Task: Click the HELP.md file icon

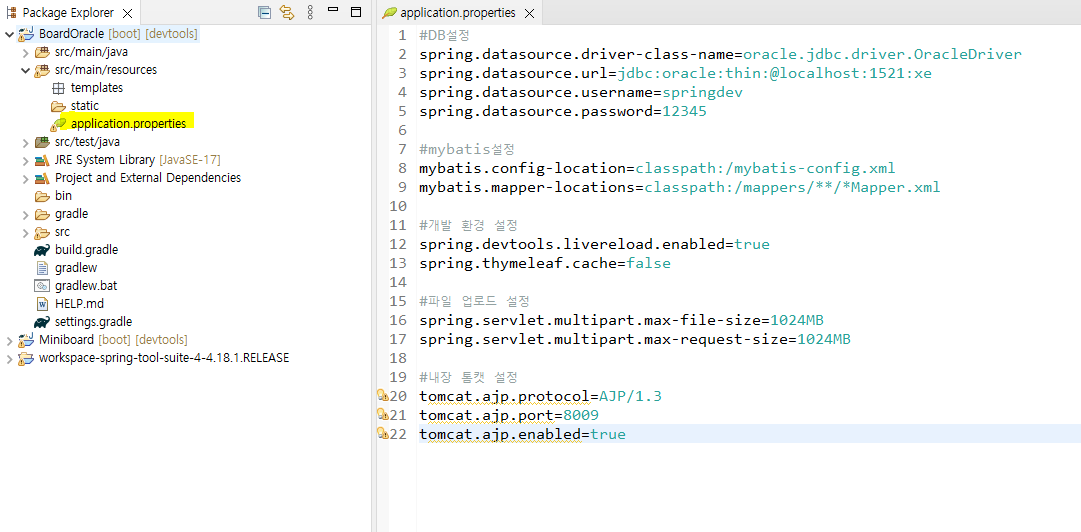Action: point(42,303)
